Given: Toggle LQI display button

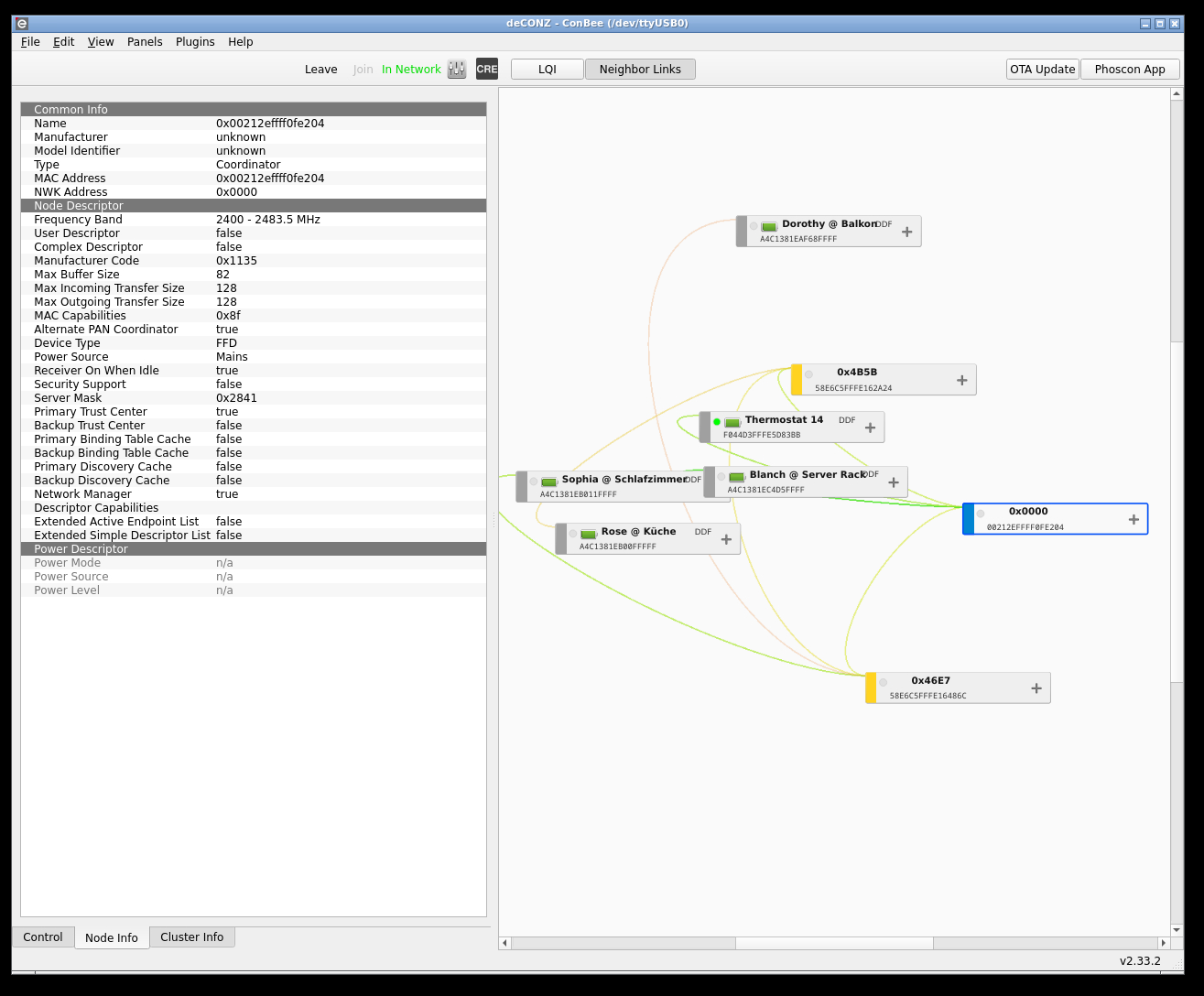Looking at the screenshot, I should point(548,70).
